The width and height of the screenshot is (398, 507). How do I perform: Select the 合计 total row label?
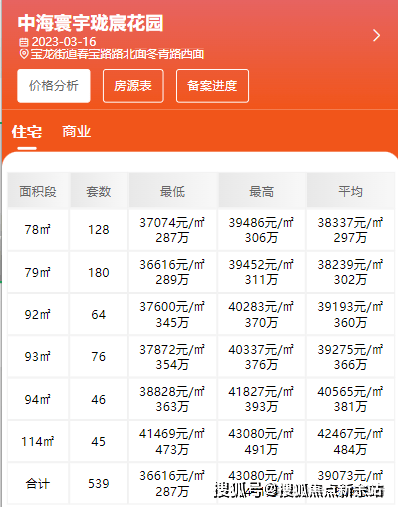38,483
